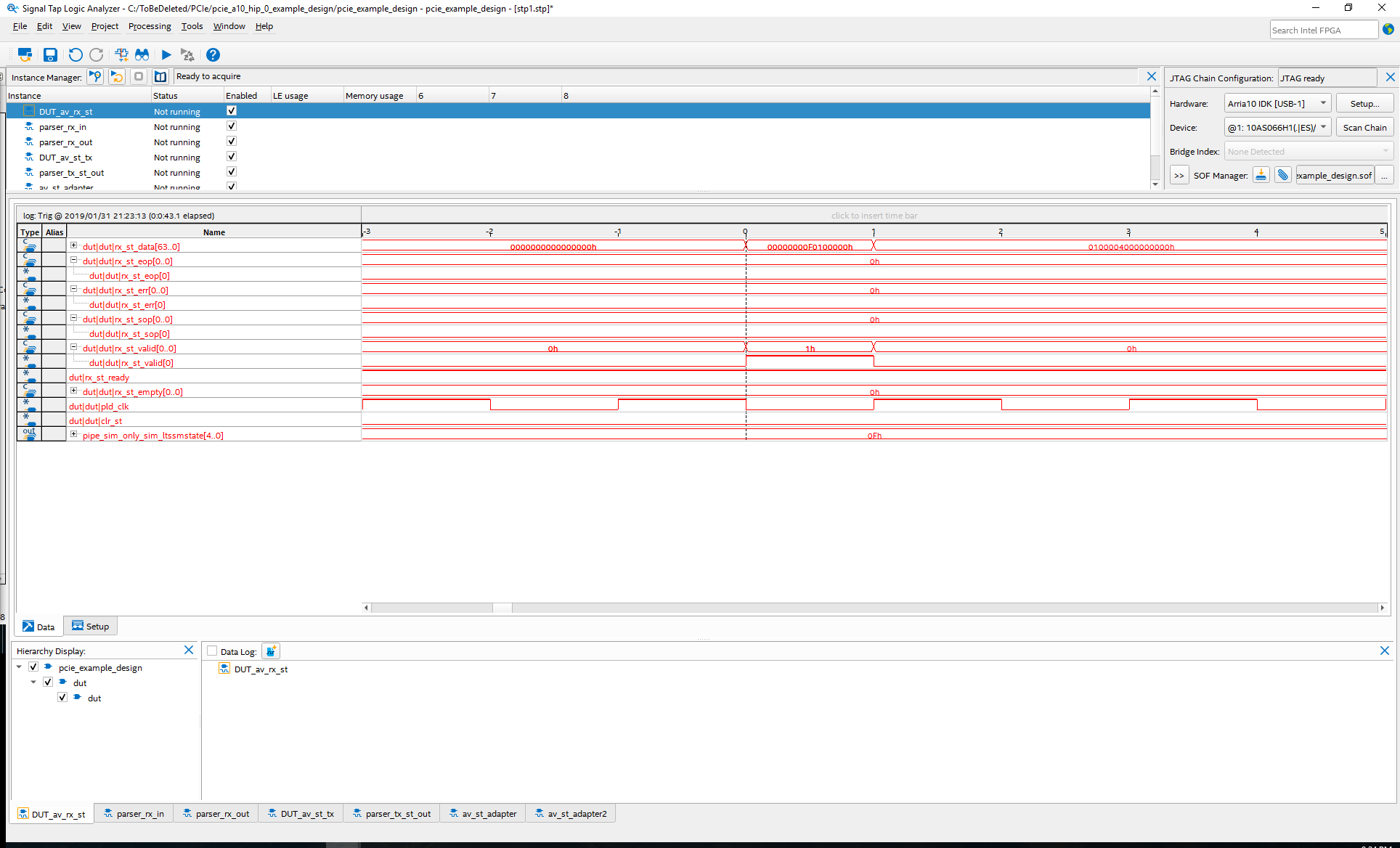Click the Setup... hardware button
The width and height of the screenshot is (1400, 848).
pos(1364,103)
